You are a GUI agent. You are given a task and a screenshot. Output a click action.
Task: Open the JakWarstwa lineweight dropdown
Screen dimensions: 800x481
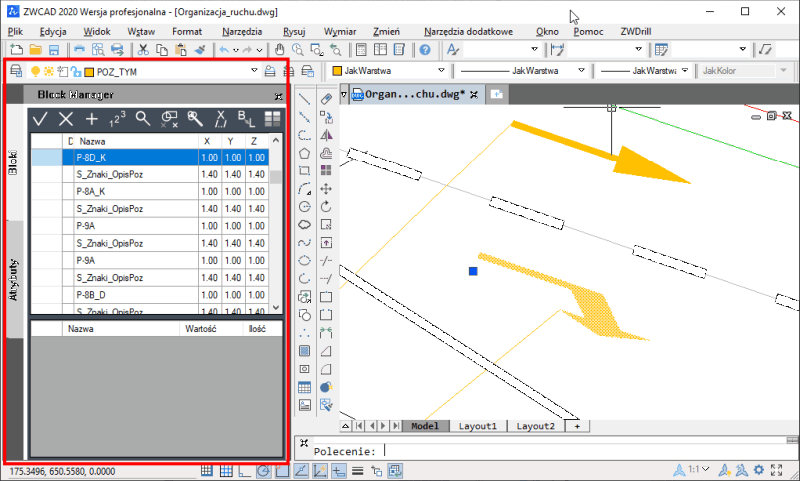685,70
